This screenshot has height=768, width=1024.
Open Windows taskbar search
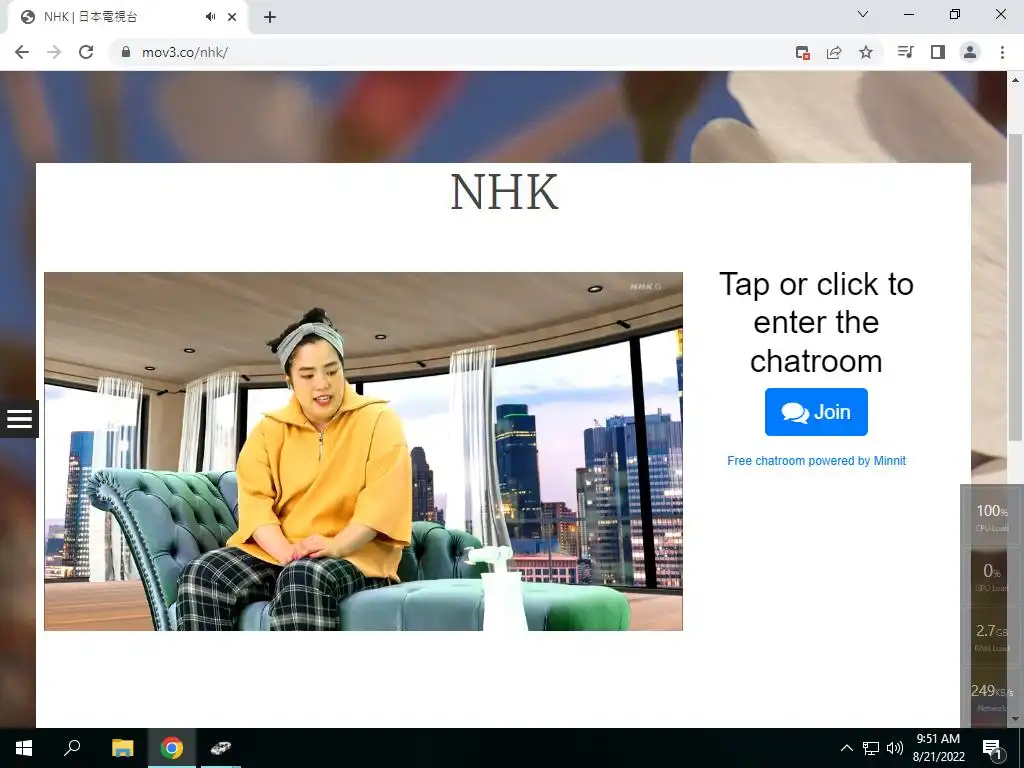[72, 748]
